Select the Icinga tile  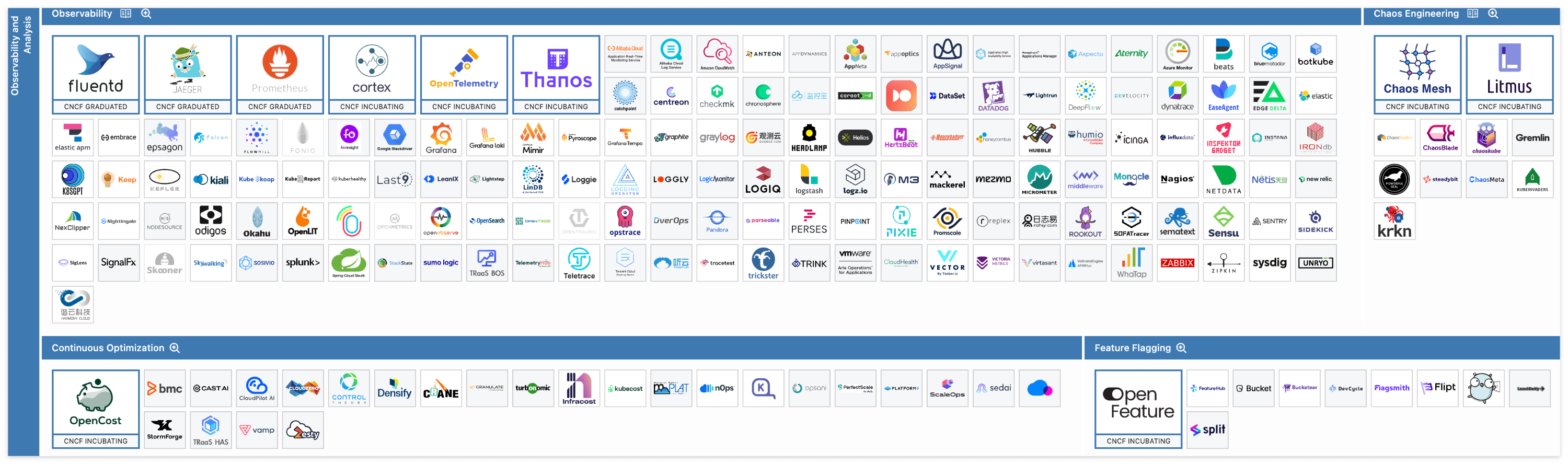pyautogui.click(x=1132, y=137)
